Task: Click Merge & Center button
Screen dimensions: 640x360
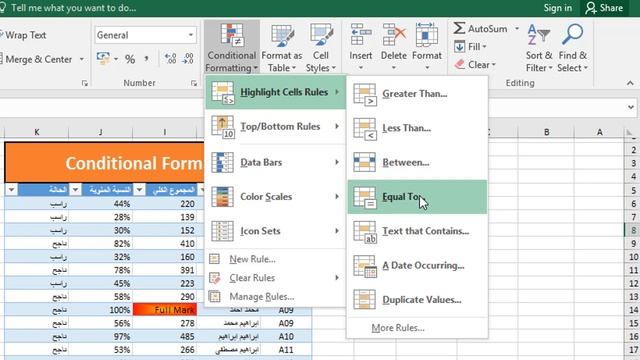Action: (37, 60)
